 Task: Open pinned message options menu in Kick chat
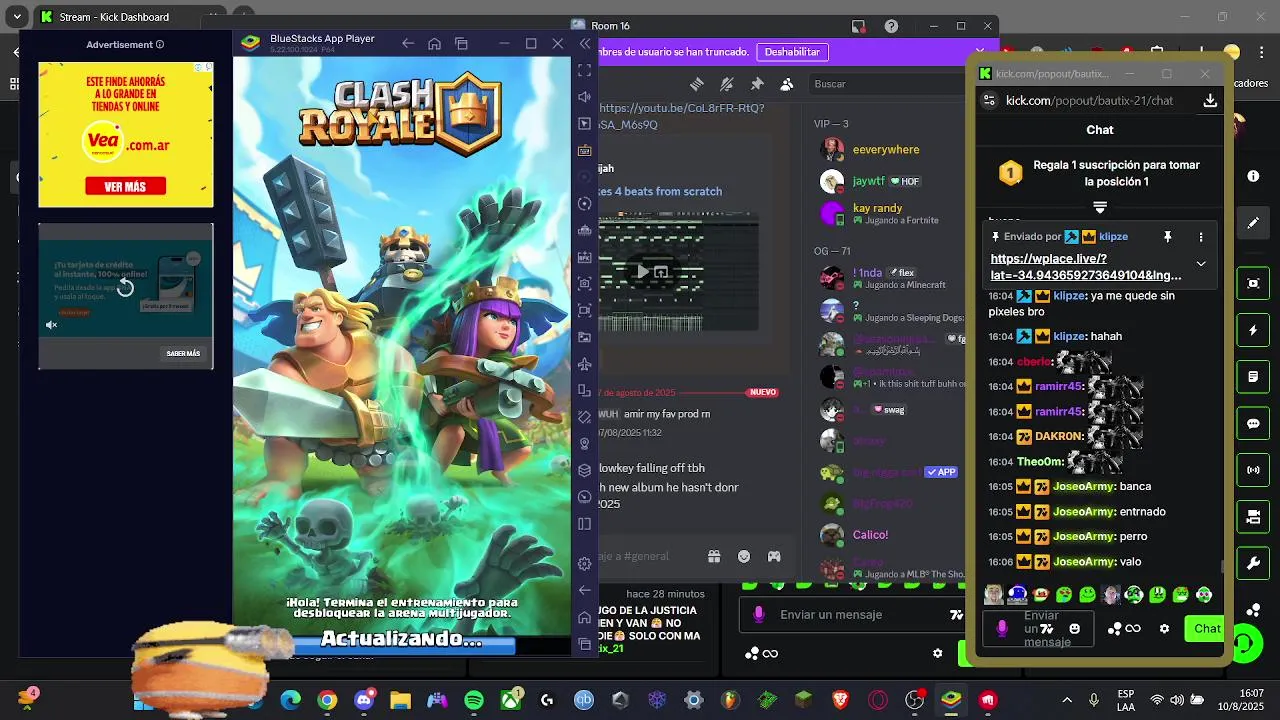pyautogui.click(x=1201, y=237)
